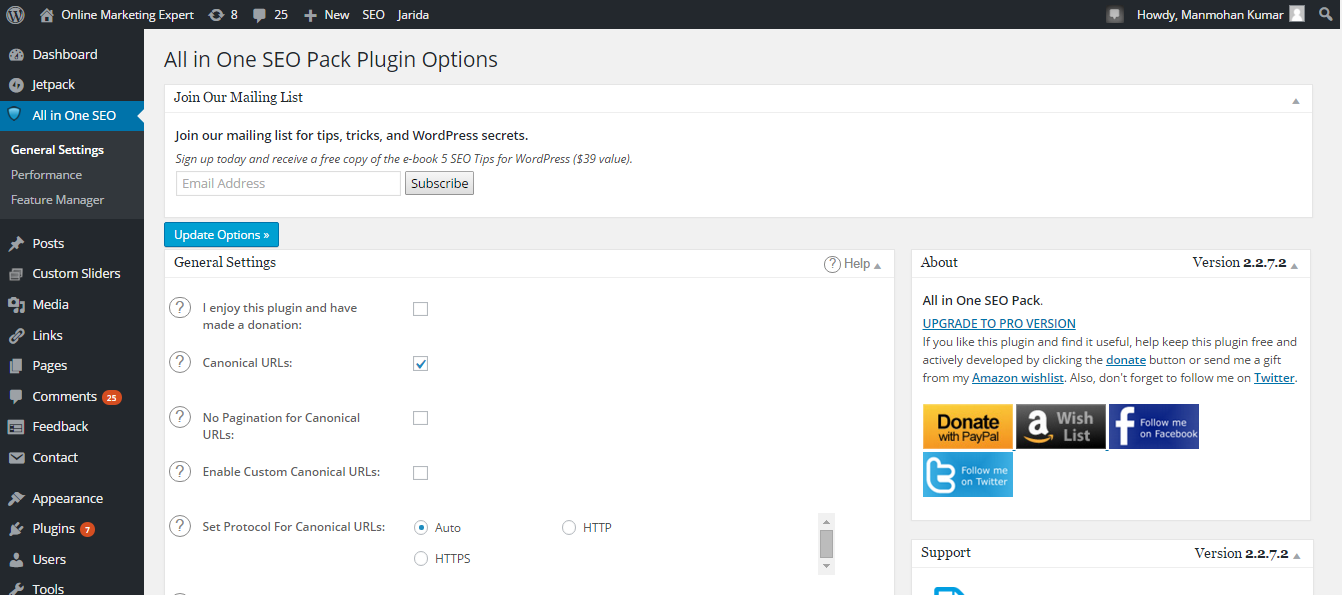Image resolution: width=1342 pixels, height=595 pixels.
Task: Collapse the General Settings panel arrow
Action: (x=877, y=266)
